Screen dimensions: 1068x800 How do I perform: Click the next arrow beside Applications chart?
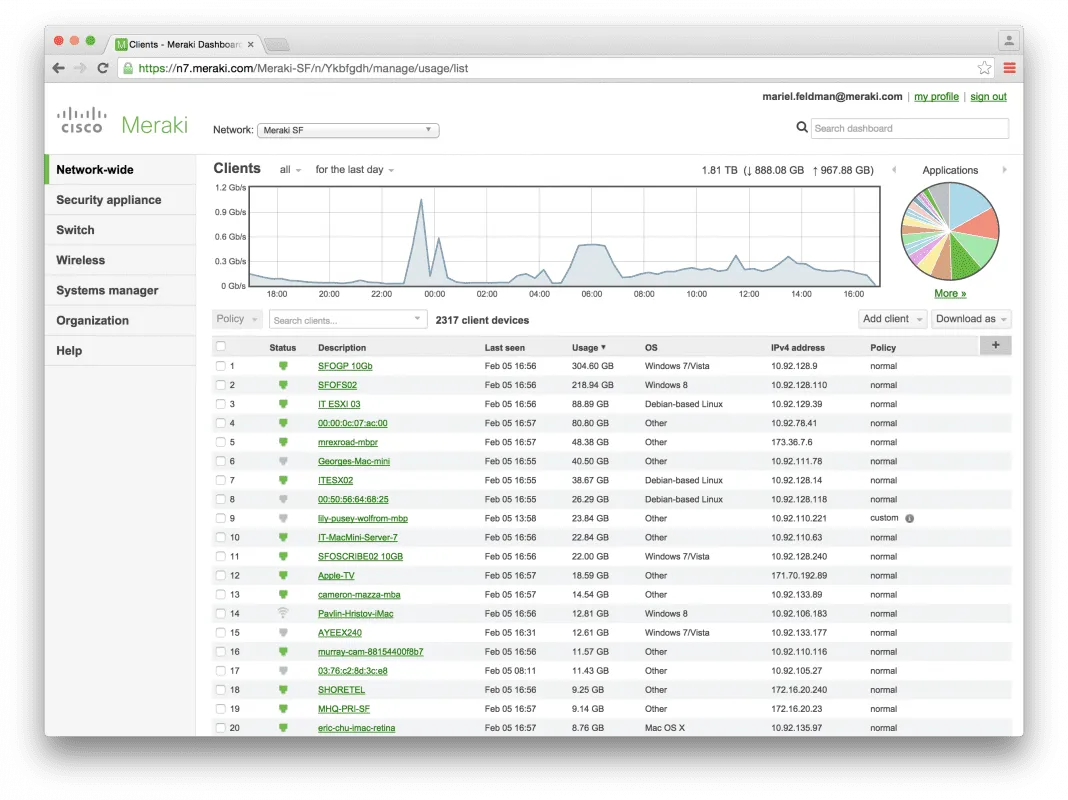click(x=1004, y=170)
